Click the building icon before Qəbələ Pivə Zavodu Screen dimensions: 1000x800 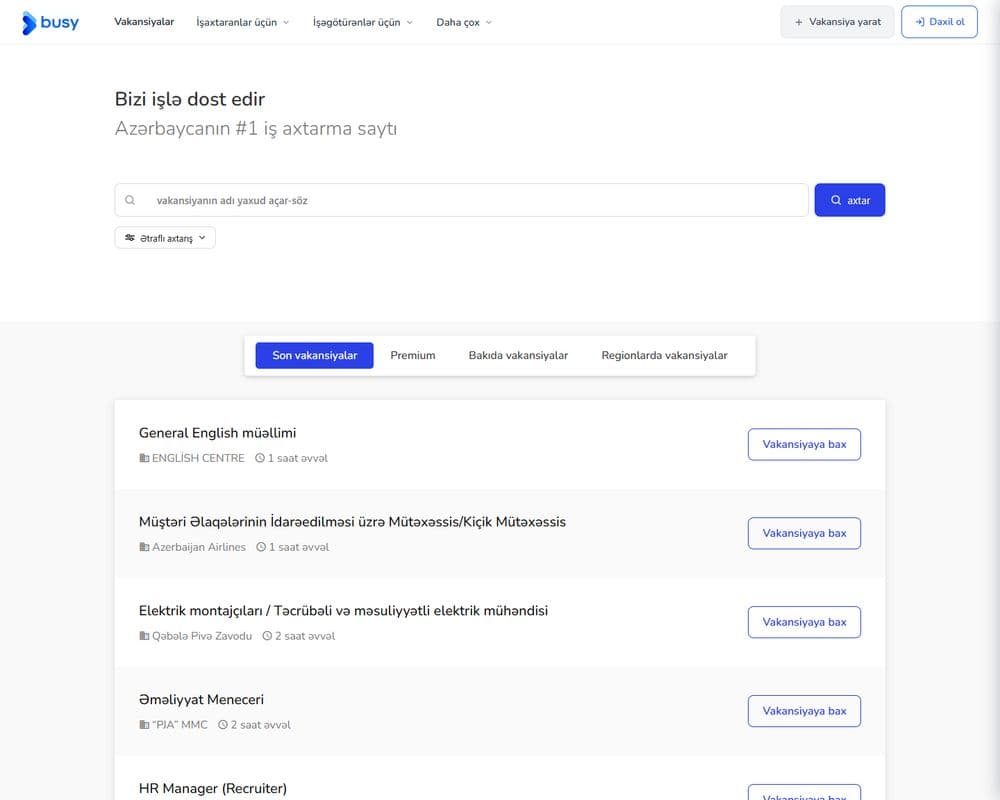pos(144,636)
